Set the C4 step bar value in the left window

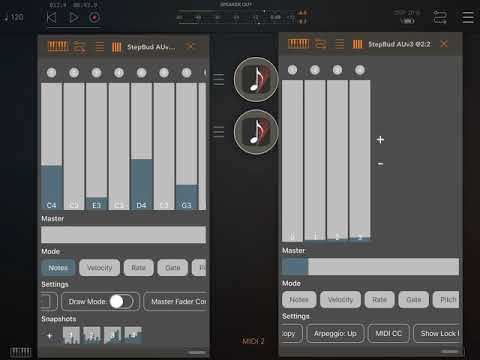point(51,146)
